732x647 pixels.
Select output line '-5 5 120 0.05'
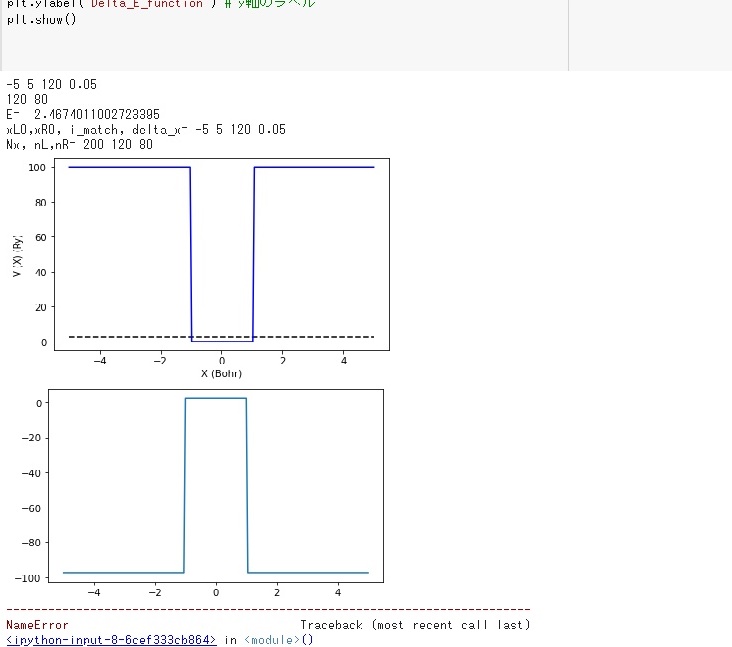click(x=51, y=84)
